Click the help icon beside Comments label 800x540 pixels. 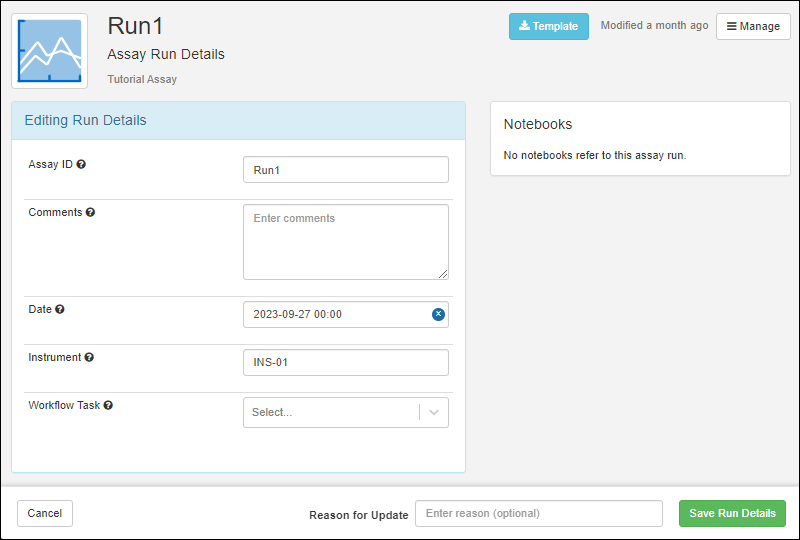[x=90, y=213]
